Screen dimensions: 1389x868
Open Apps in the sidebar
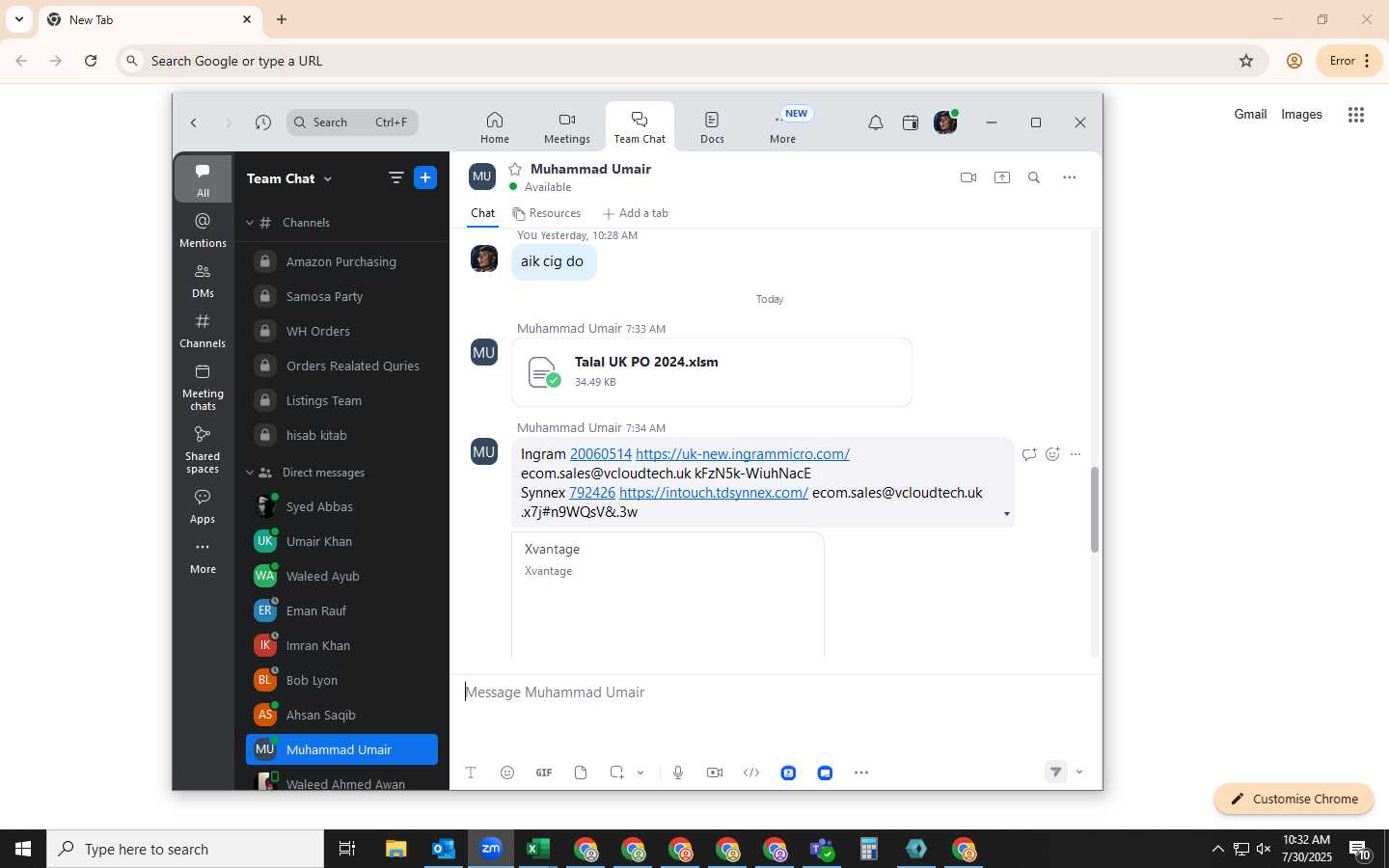point(203,505)
